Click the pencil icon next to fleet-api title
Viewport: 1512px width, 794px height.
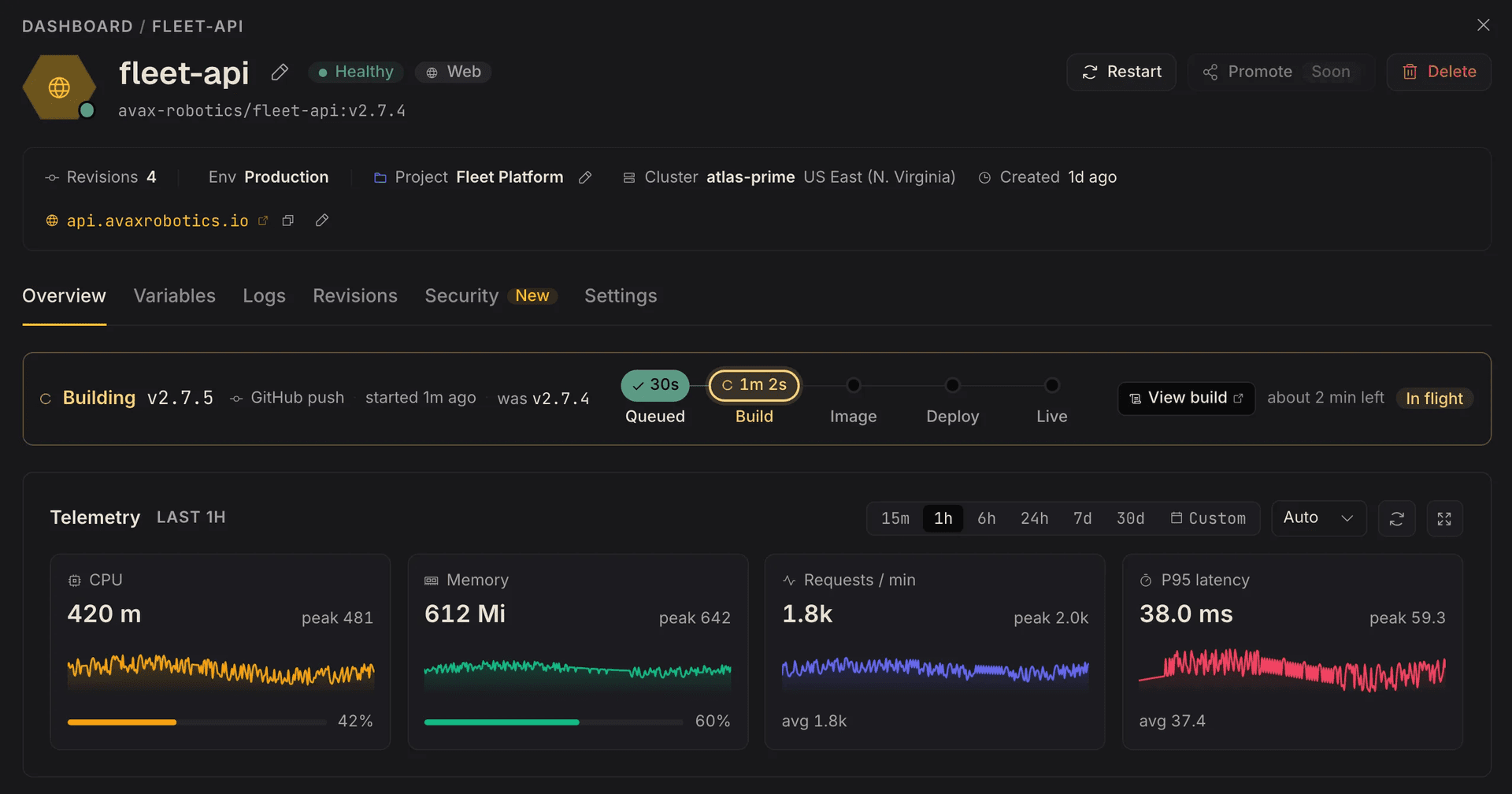point(280,72)
